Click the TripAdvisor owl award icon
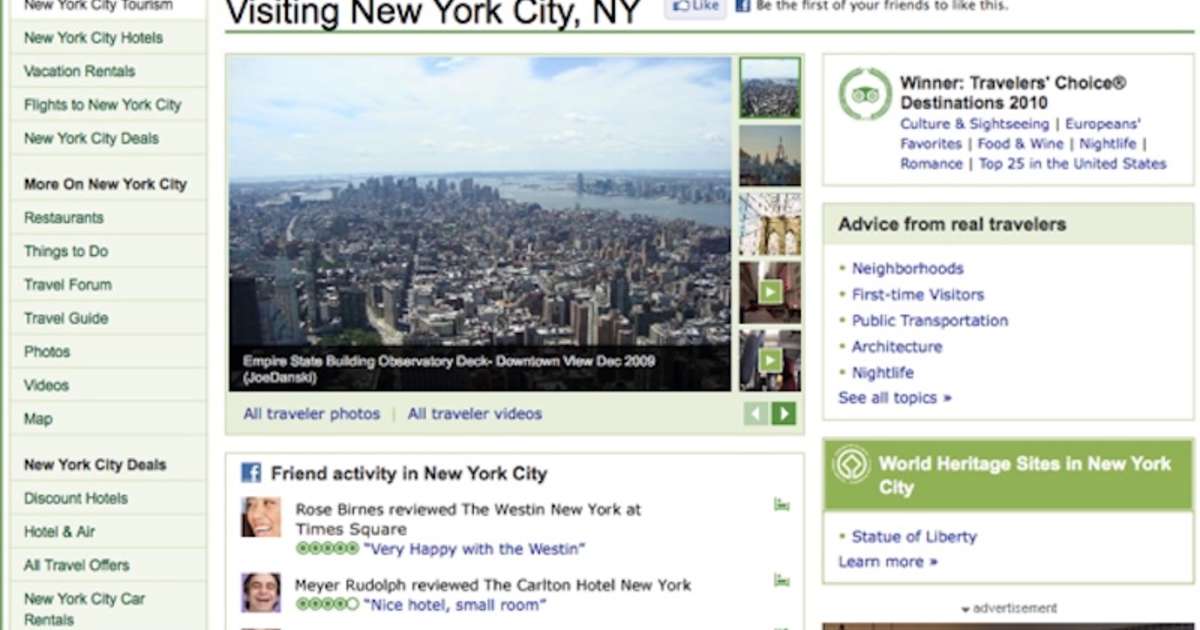Screen dimensions: 1200x630 click(x=865, y=94)
